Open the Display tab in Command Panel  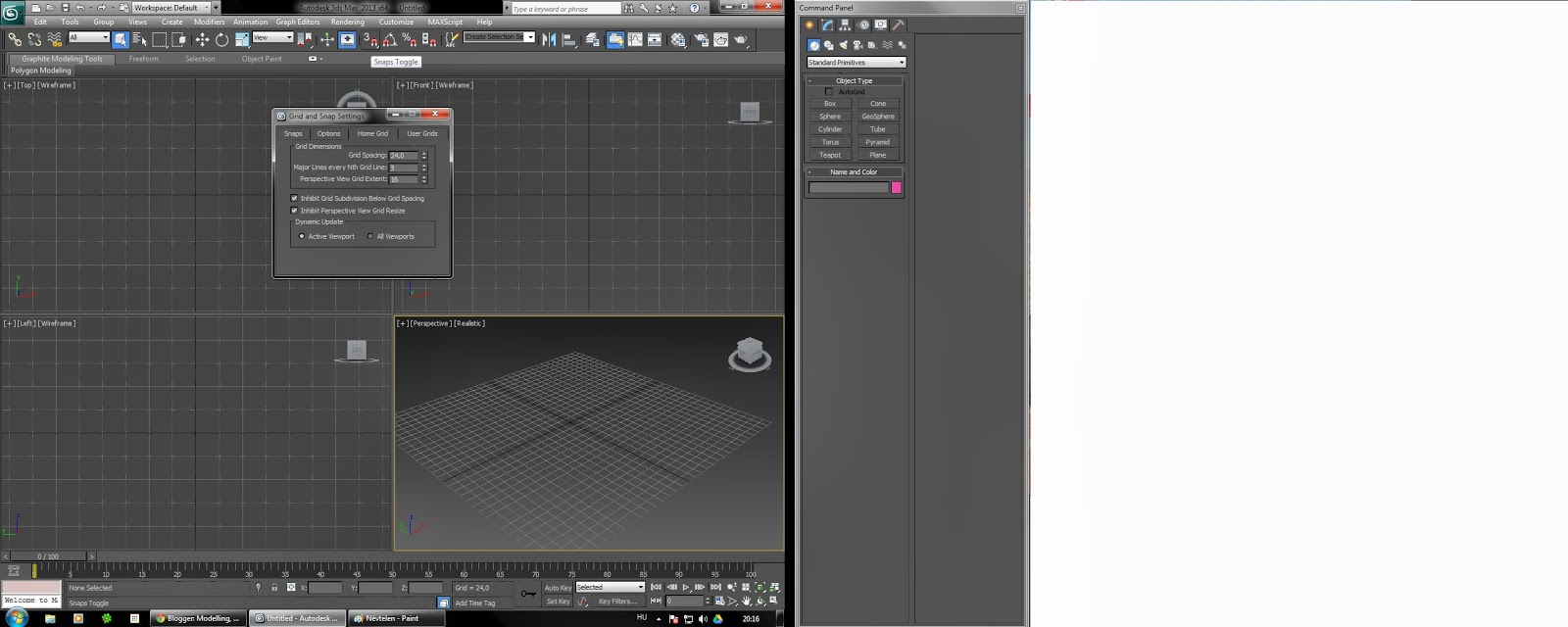coord(881,24)
